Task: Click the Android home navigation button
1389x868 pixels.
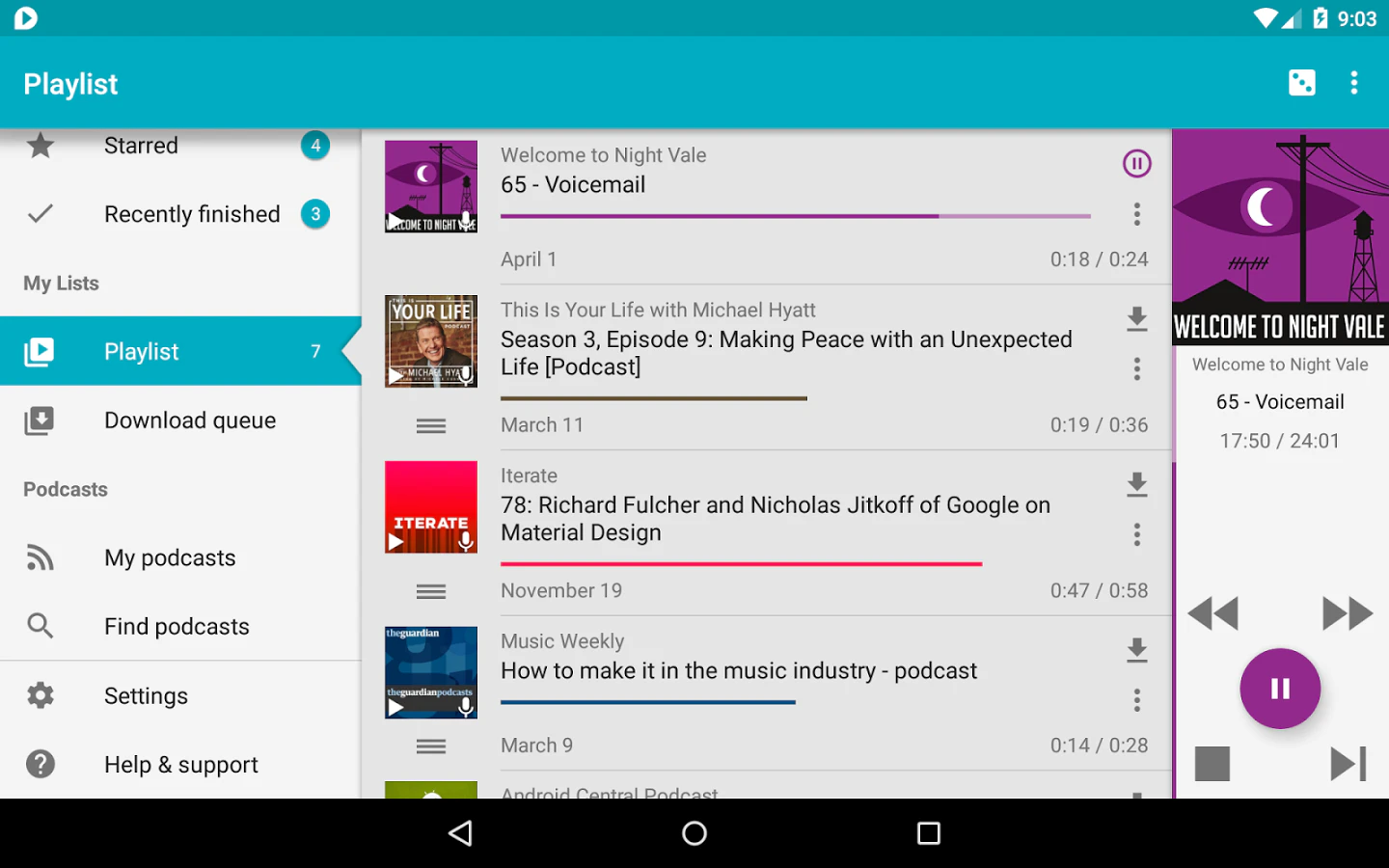Action: 694,833
